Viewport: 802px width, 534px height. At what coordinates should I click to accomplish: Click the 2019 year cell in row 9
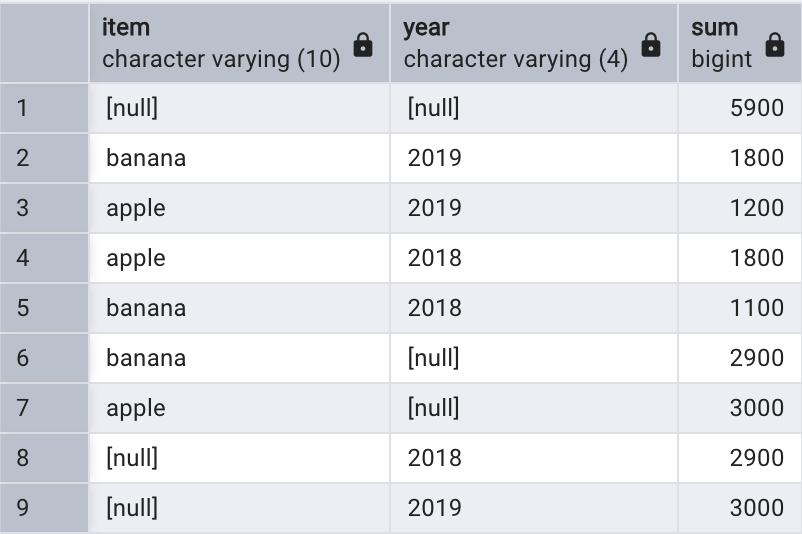[x=534, y=507]
